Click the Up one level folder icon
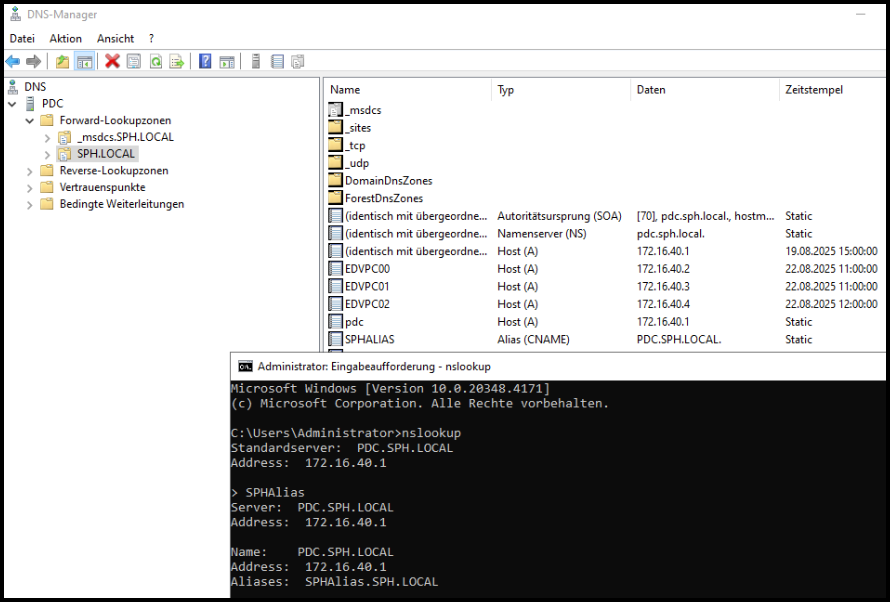The width and height of the screenshot is (890, 602). pos(63,62)
